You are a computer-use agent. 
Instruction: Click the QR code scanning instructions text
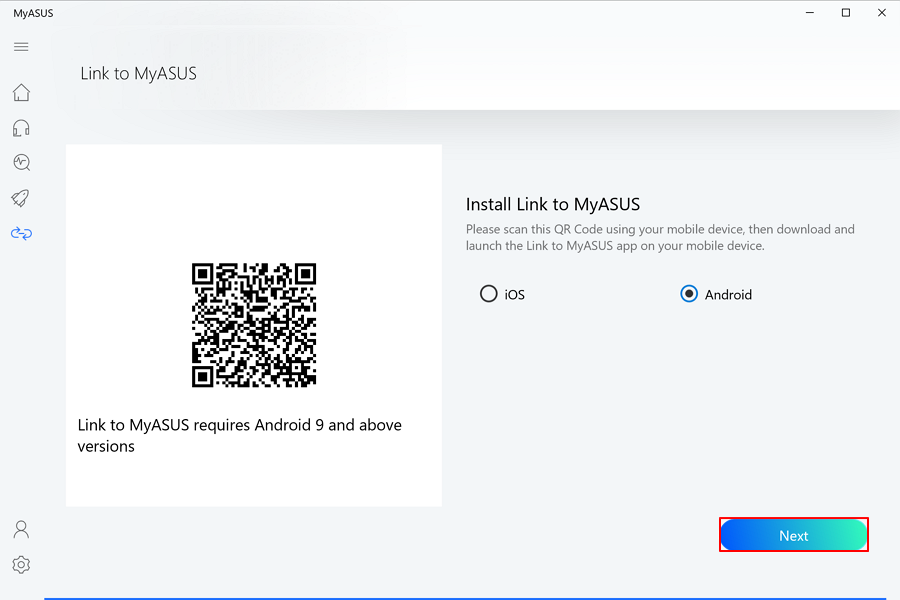660,237
